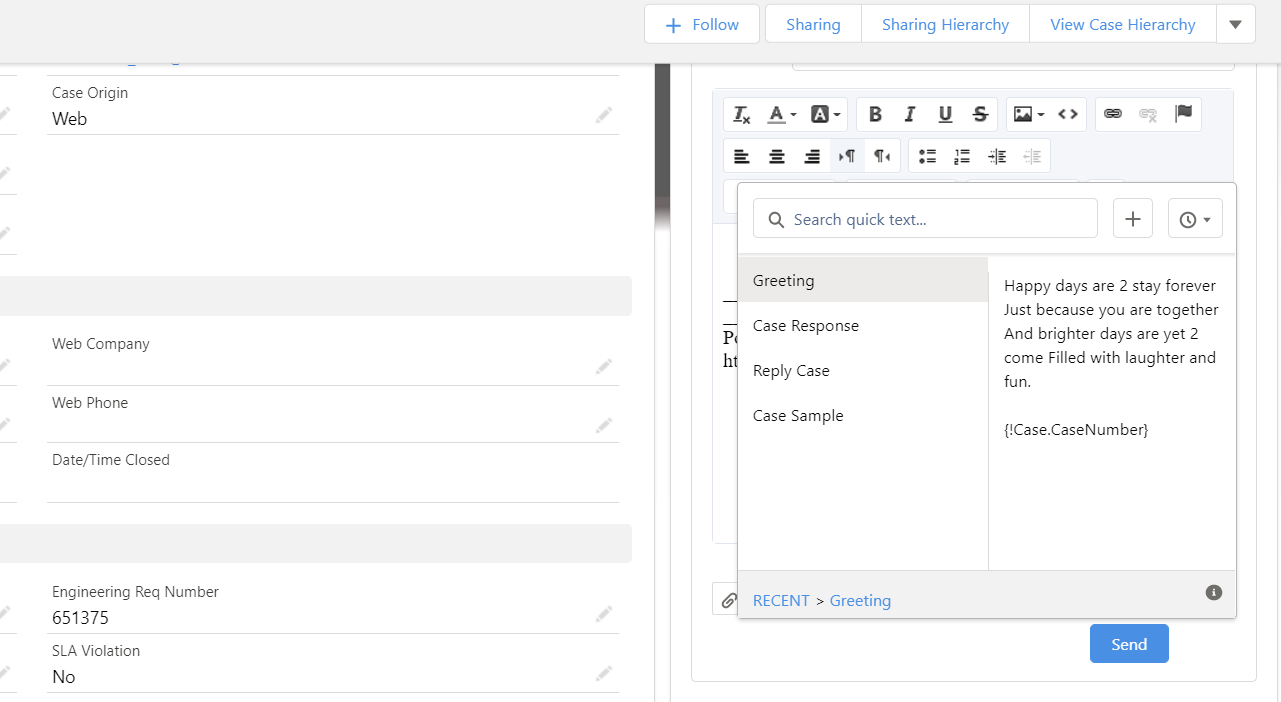Apply bold formatting to email text
Viewport: 1281px width, 702px height.
pos(875,114)
